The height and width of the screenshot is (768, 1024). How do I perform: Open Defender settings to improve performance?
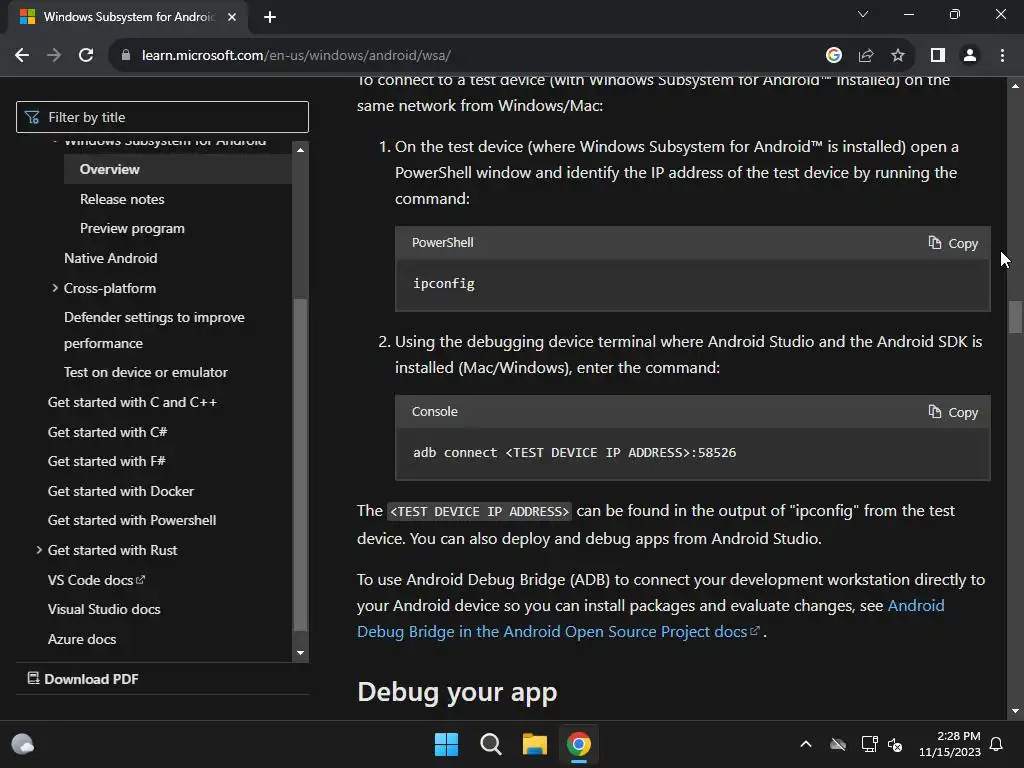pos(154,330)
